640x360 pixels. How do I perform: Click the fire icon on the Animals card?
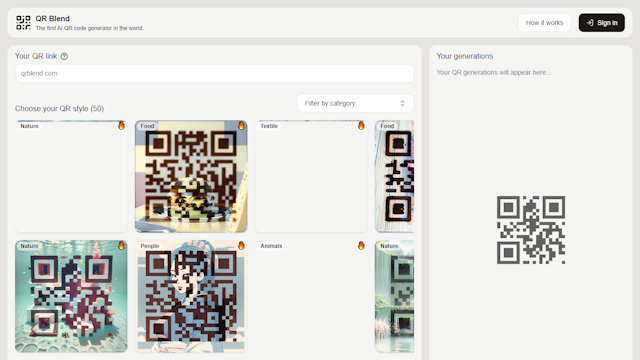(361, 245)
